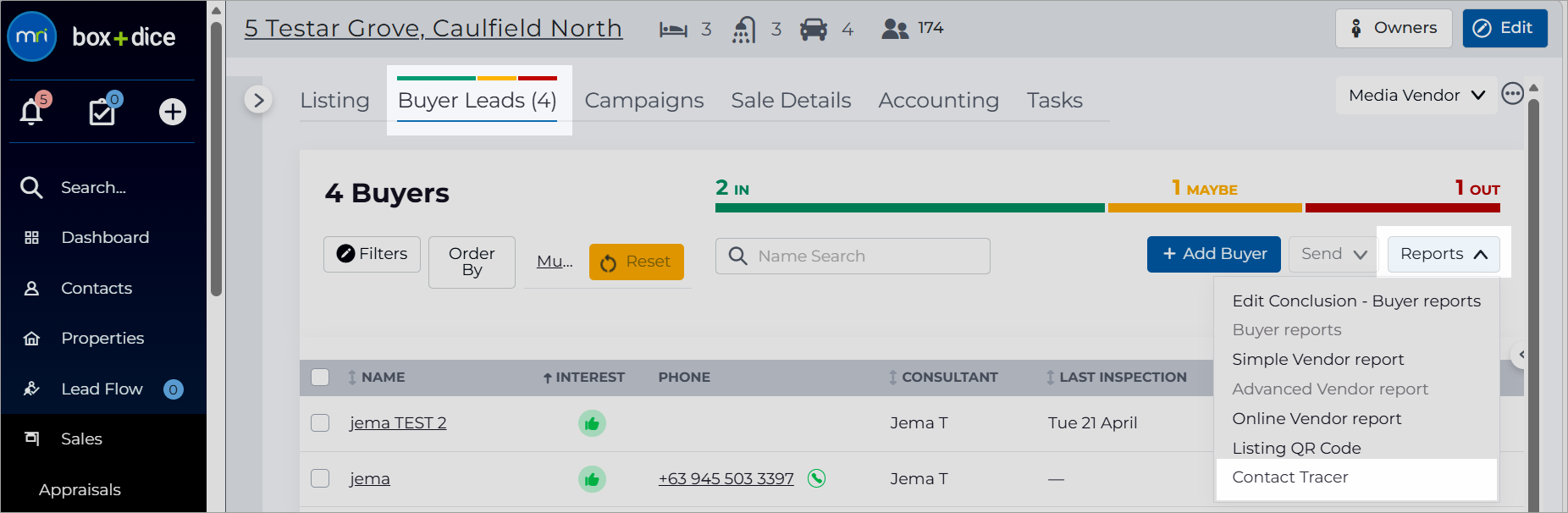
Task: Sort table by INTEREST column
Action: (583, 378)
